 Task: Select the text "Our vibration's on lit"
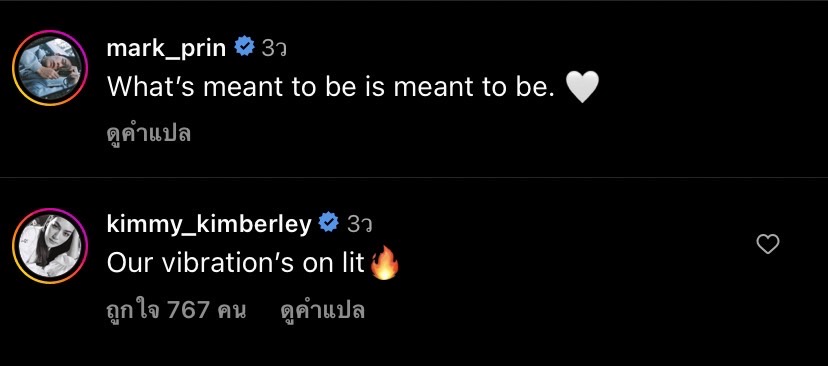tap(236, 263)
